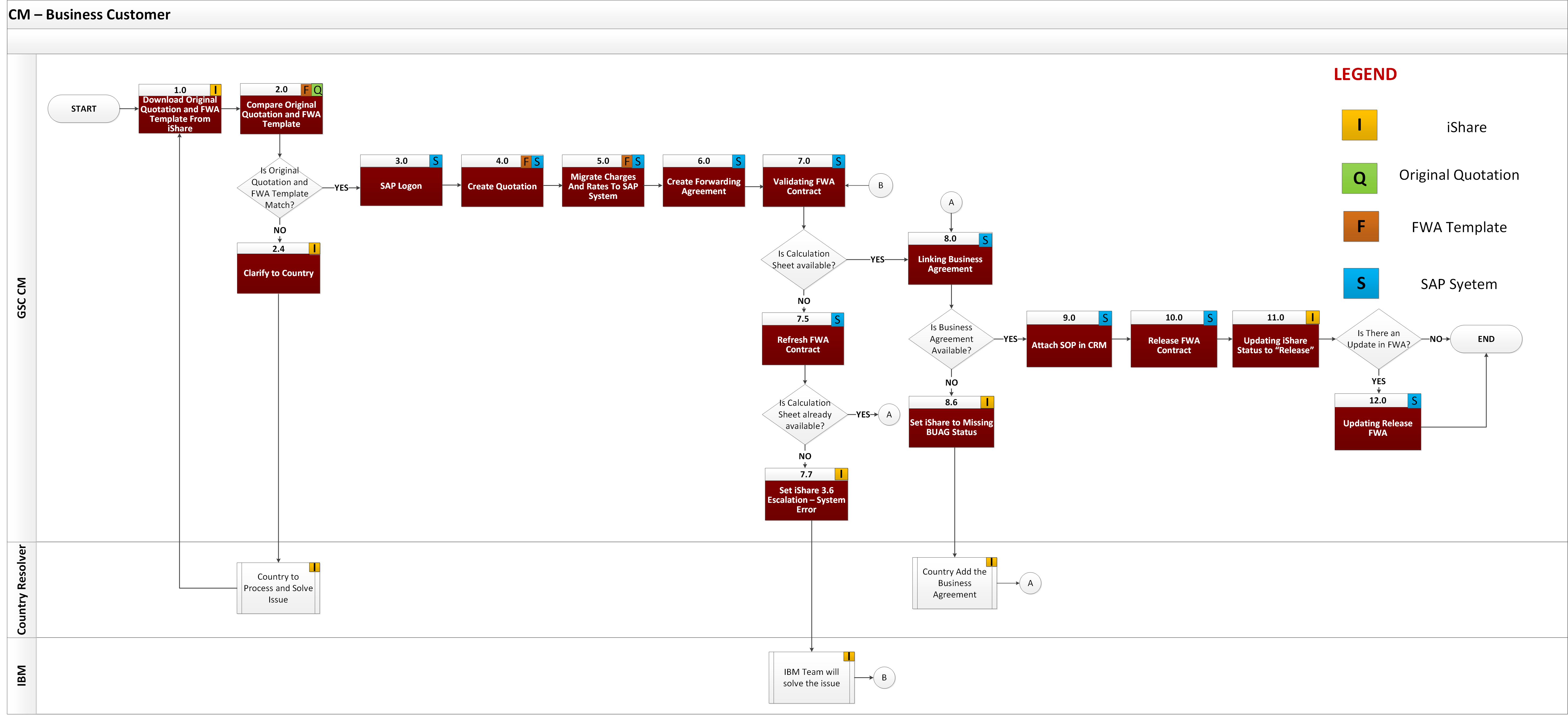1568x715 pixels.
Task: Select the Is There an Update in FWA diamond
Action: (x=1378, y=339)
